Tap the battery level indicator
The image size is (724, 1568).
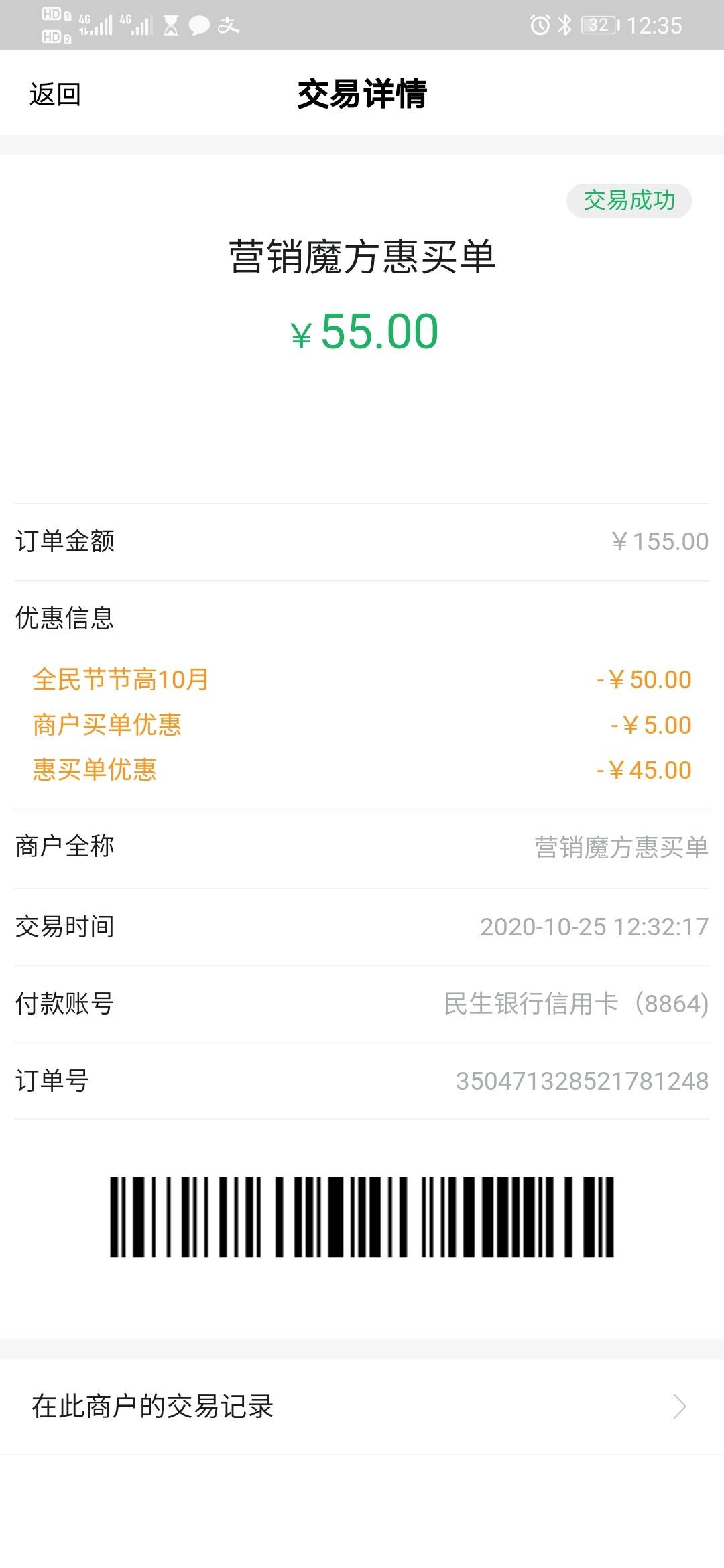click(x=601, y=25)
